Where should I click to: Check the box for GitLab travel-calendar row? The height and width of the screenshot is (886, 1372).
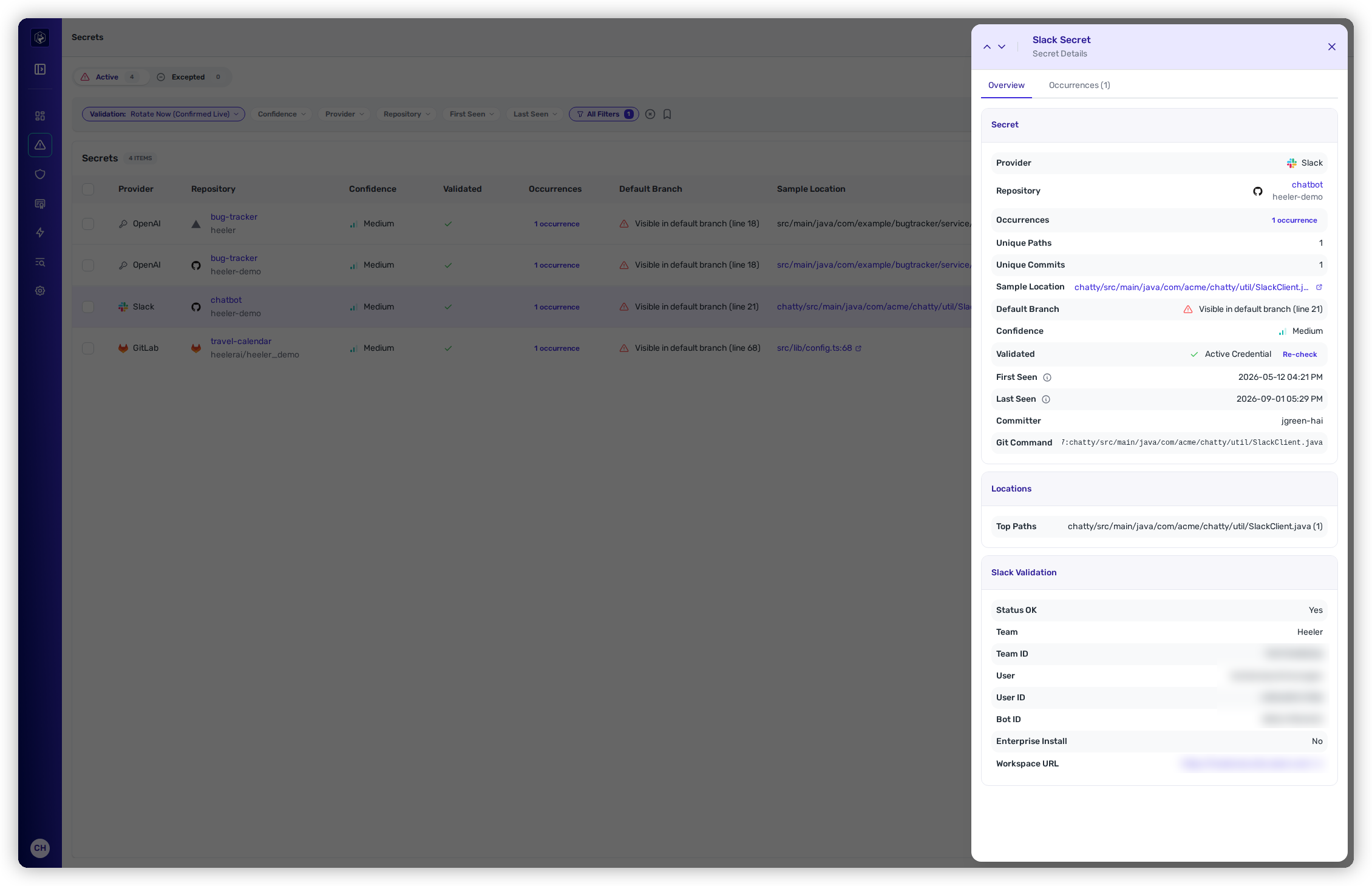(x=88, y=348)
